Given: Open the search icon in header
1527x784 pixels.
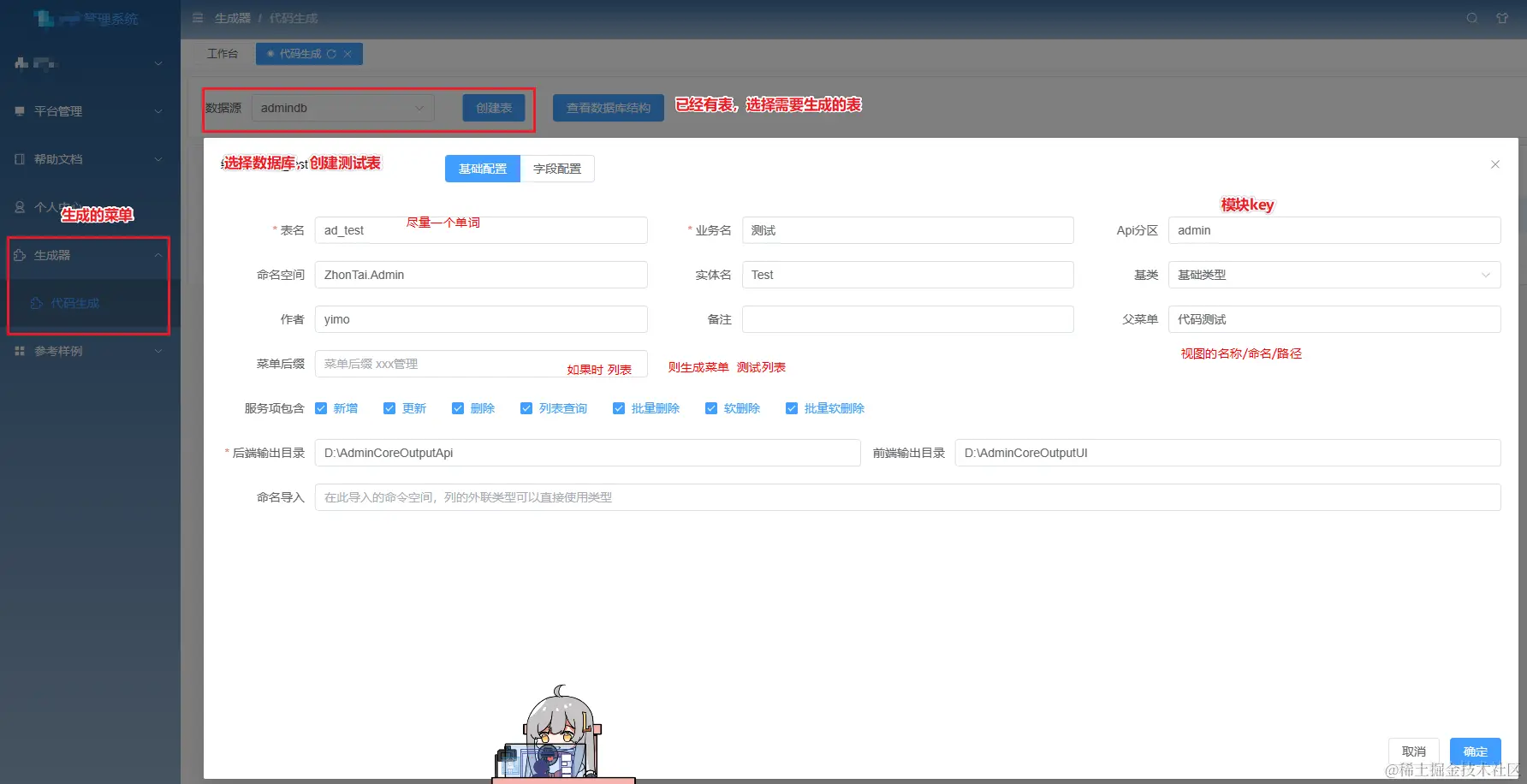Looking at the screenshot, I should pos(1472,18).
